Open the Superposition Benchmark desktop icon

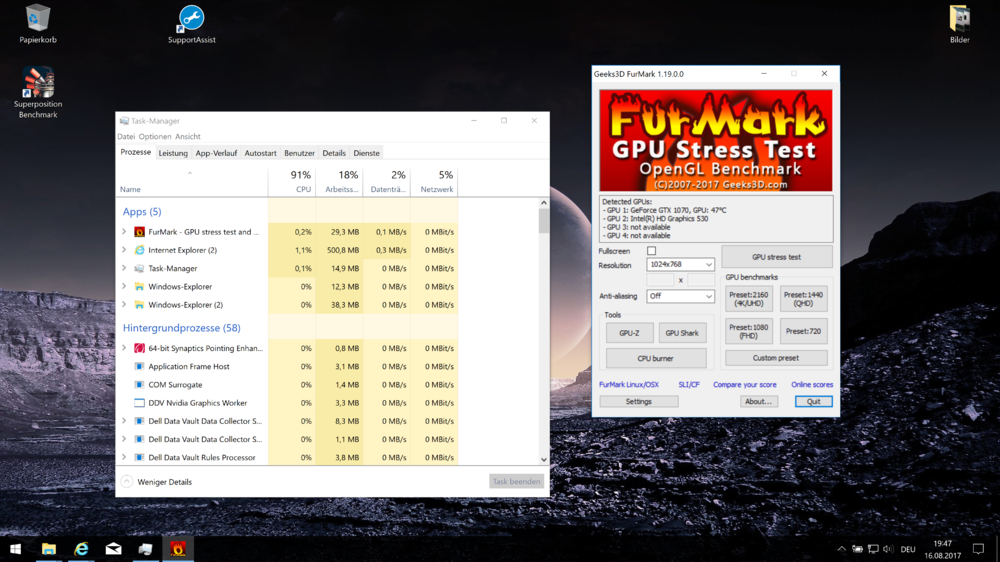pos(38,84)
